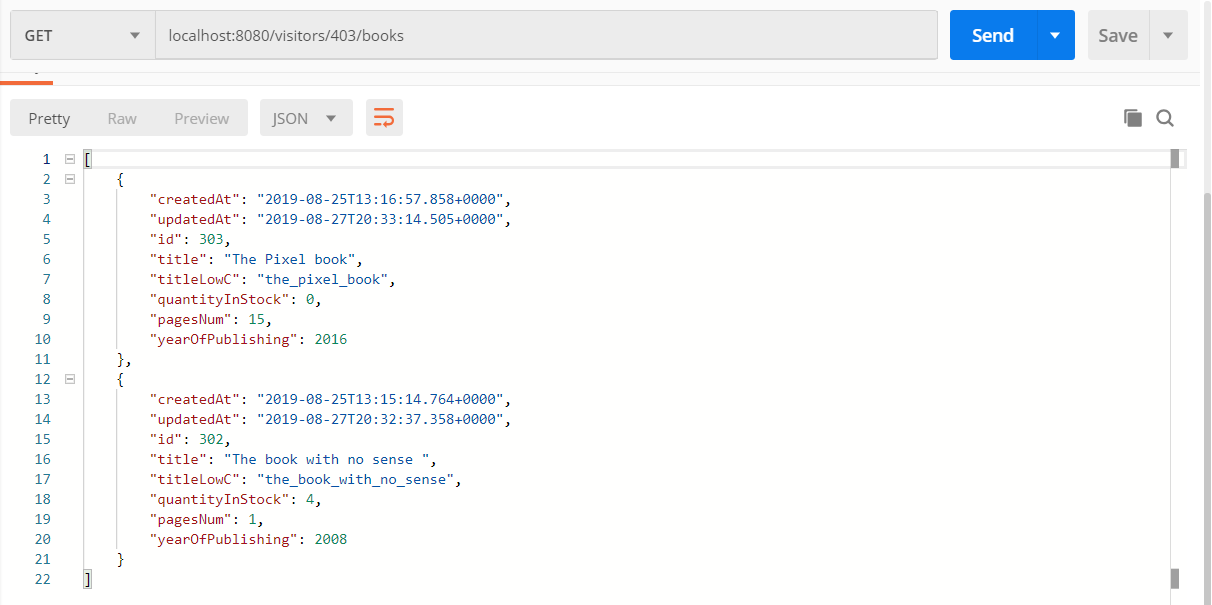Collapse the root array at line 1
1212x605 pixels.
(70, 159)
